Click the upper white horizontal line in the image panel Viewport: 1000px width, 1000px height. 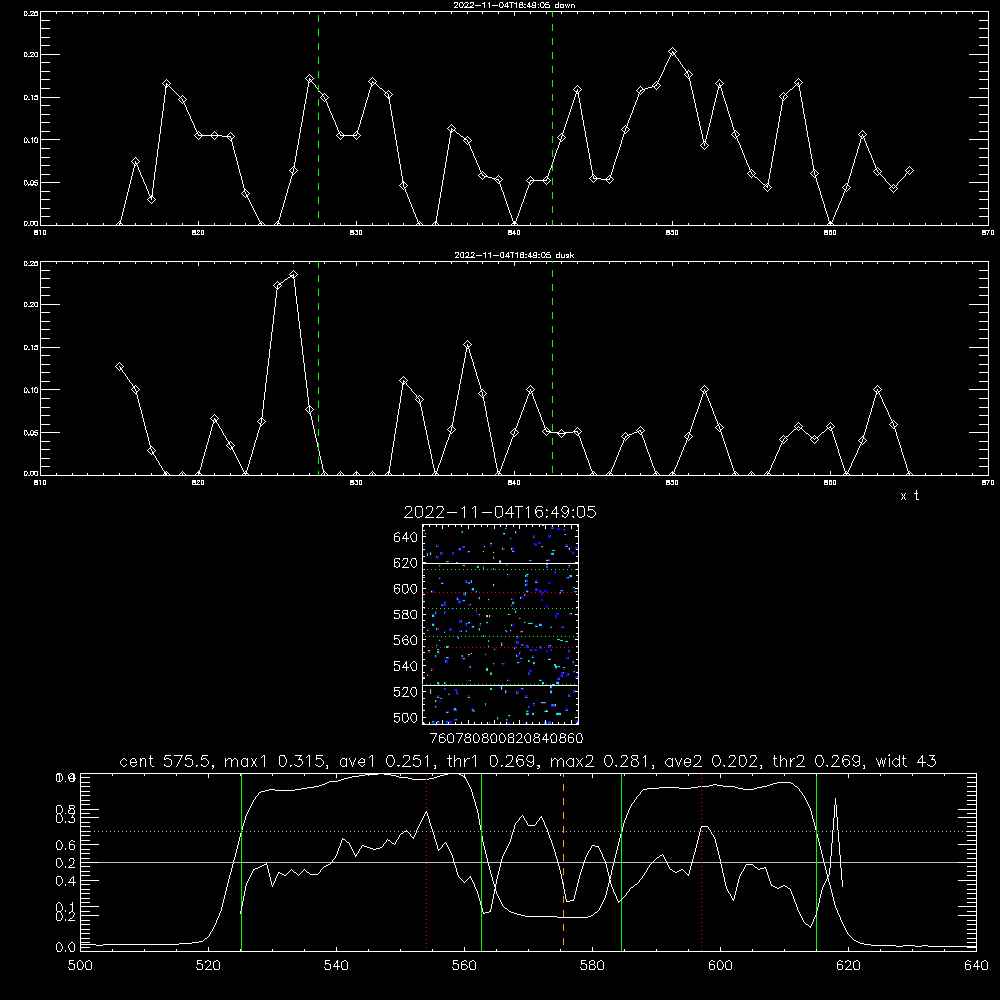[x=501, y=563]
